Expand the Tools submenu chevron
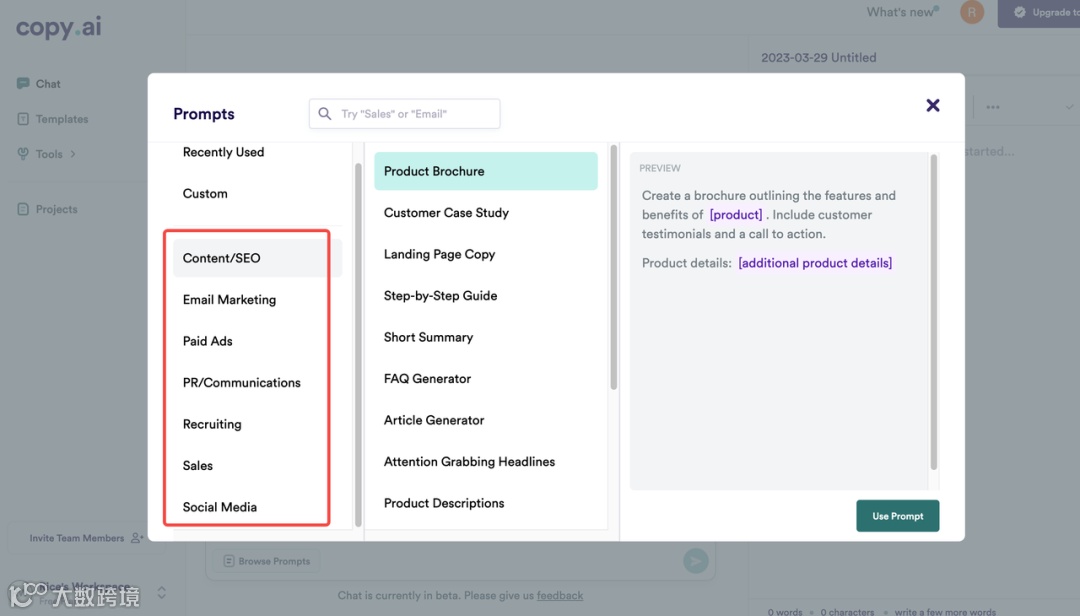The height and width of the screenshot is (616, 1080). click(73, 154)
